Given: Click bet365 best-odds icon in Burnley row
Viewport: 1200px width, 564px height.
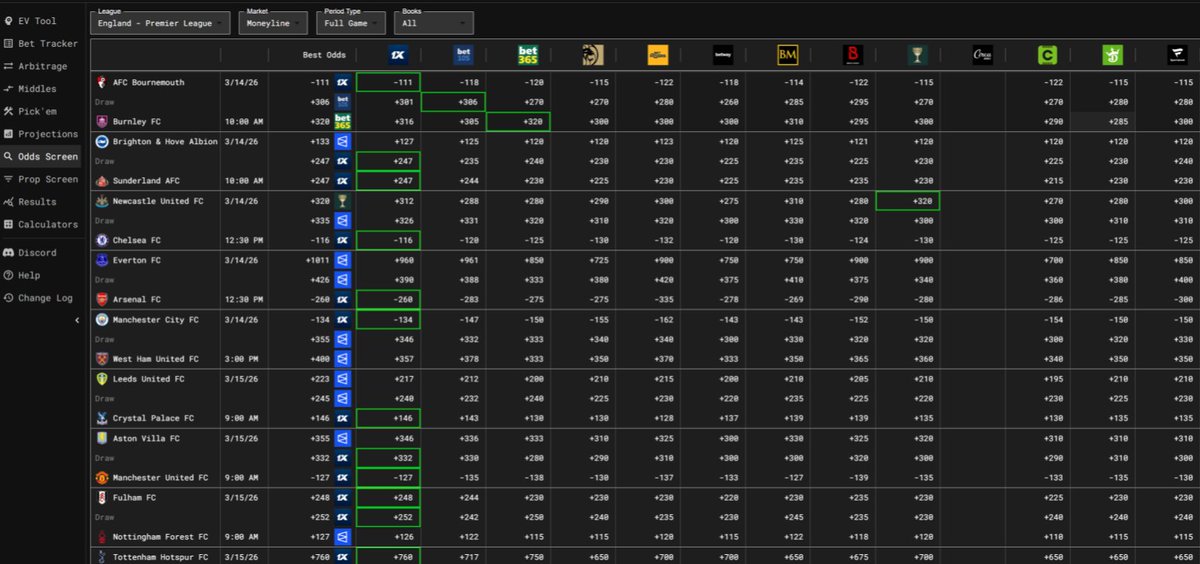Looking at the screenshot, I should coord(342,121).
